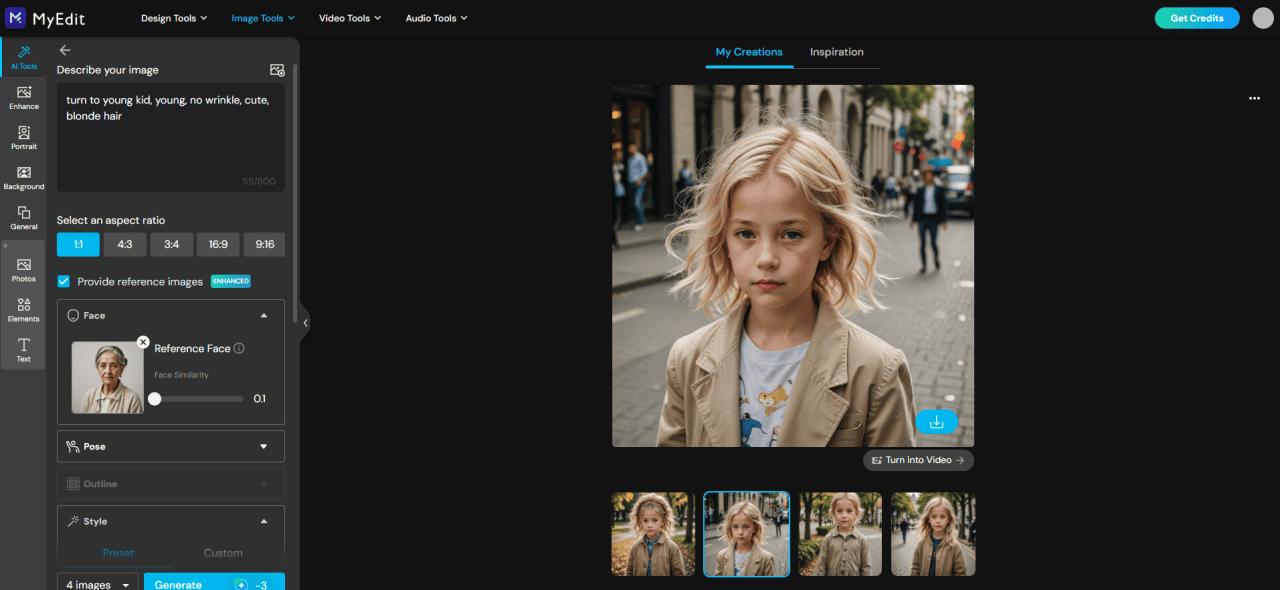Switch to the Inspiration tab

tap(837, 52)
